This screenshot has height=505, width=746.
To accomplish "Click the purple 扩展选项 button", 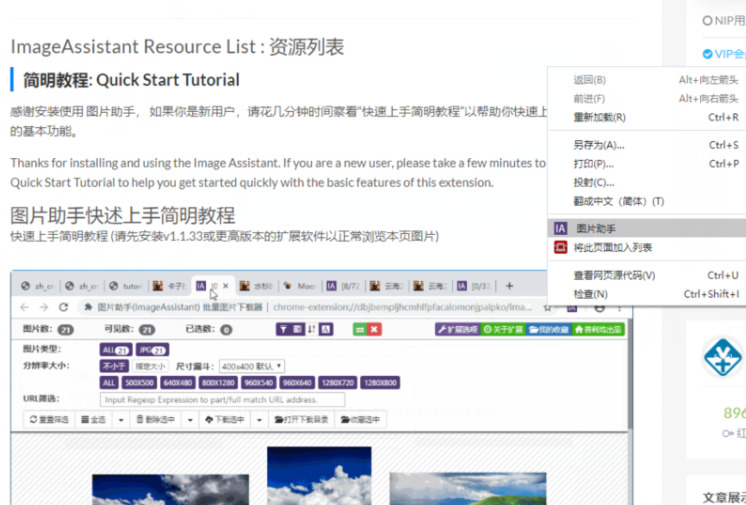I will [457, 329].
